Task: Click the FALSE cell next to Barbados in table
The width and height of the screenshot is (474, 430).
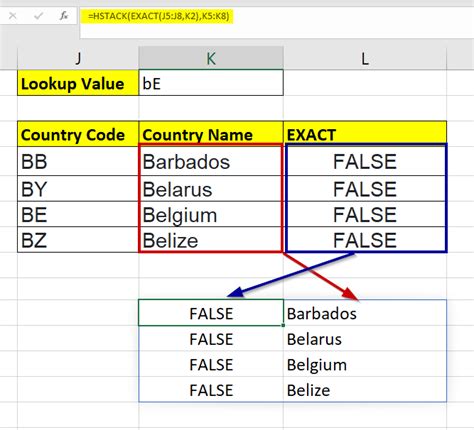Action: pos(365,161)
